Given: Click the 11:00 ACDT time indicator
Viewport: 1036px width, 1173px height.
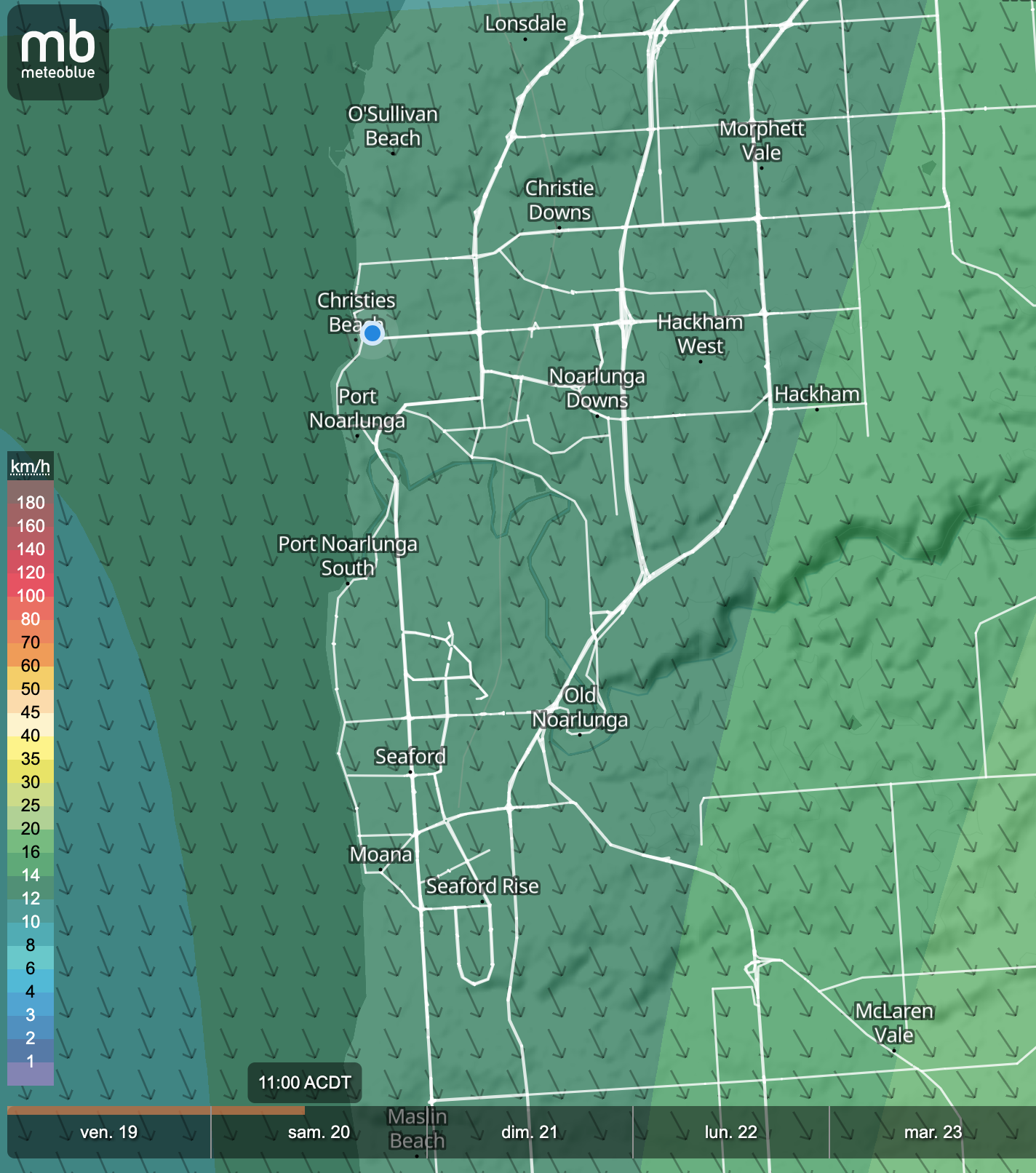Looking at the screenshot, I should coord(305,1083).
